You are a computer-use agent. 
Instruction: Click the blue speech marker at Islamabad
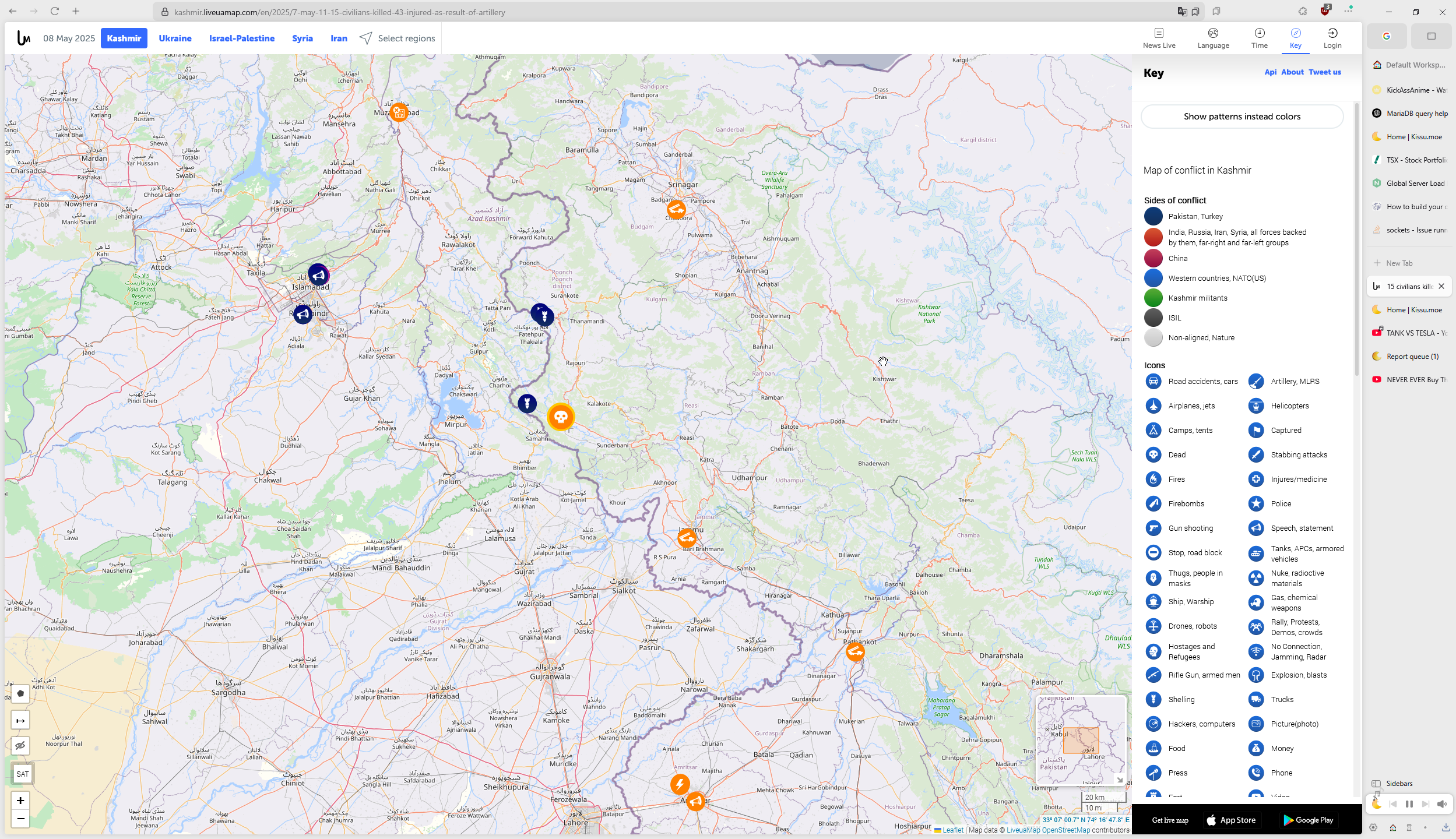coord(318,275)
